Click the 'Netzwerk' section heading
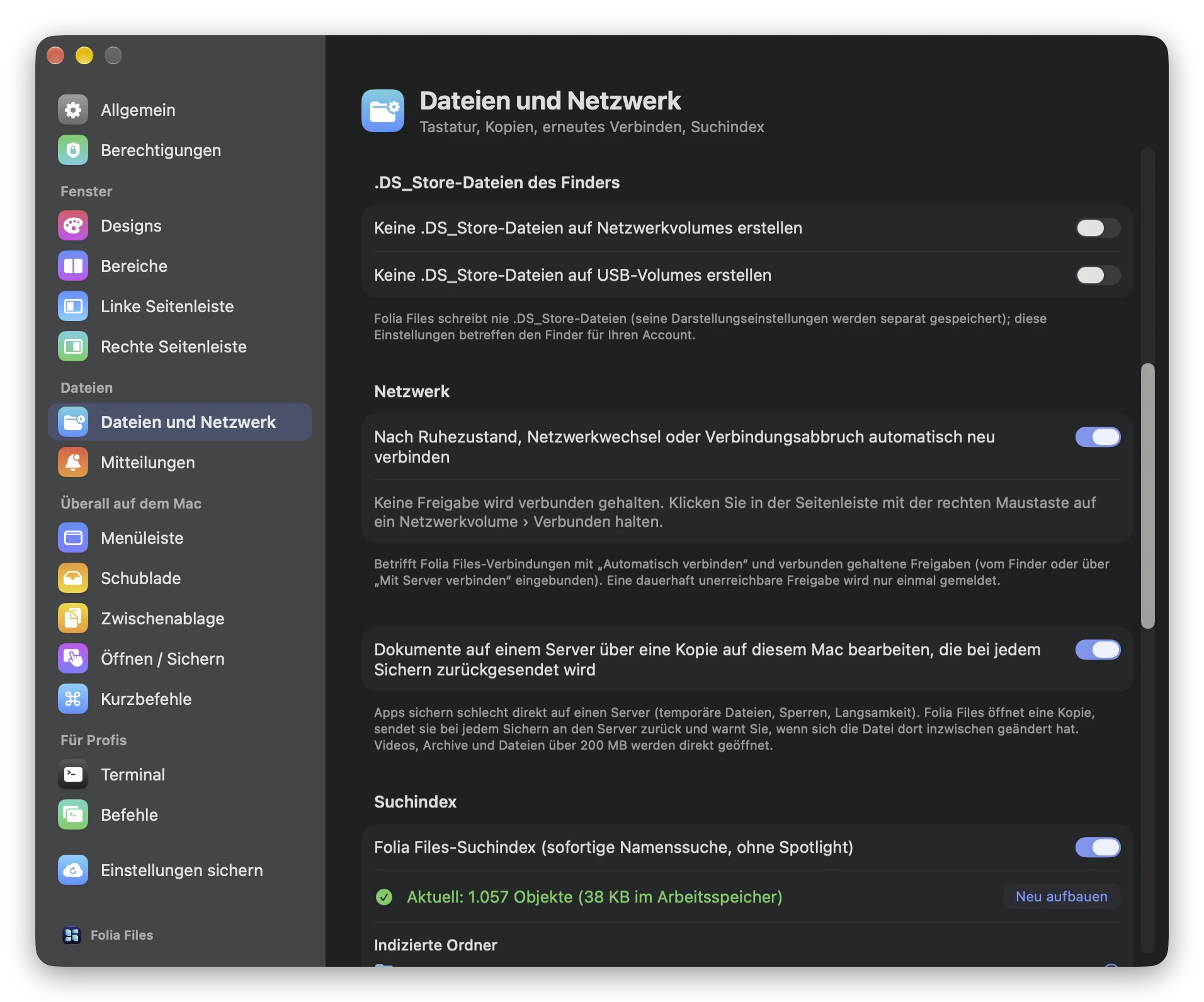 412,391
